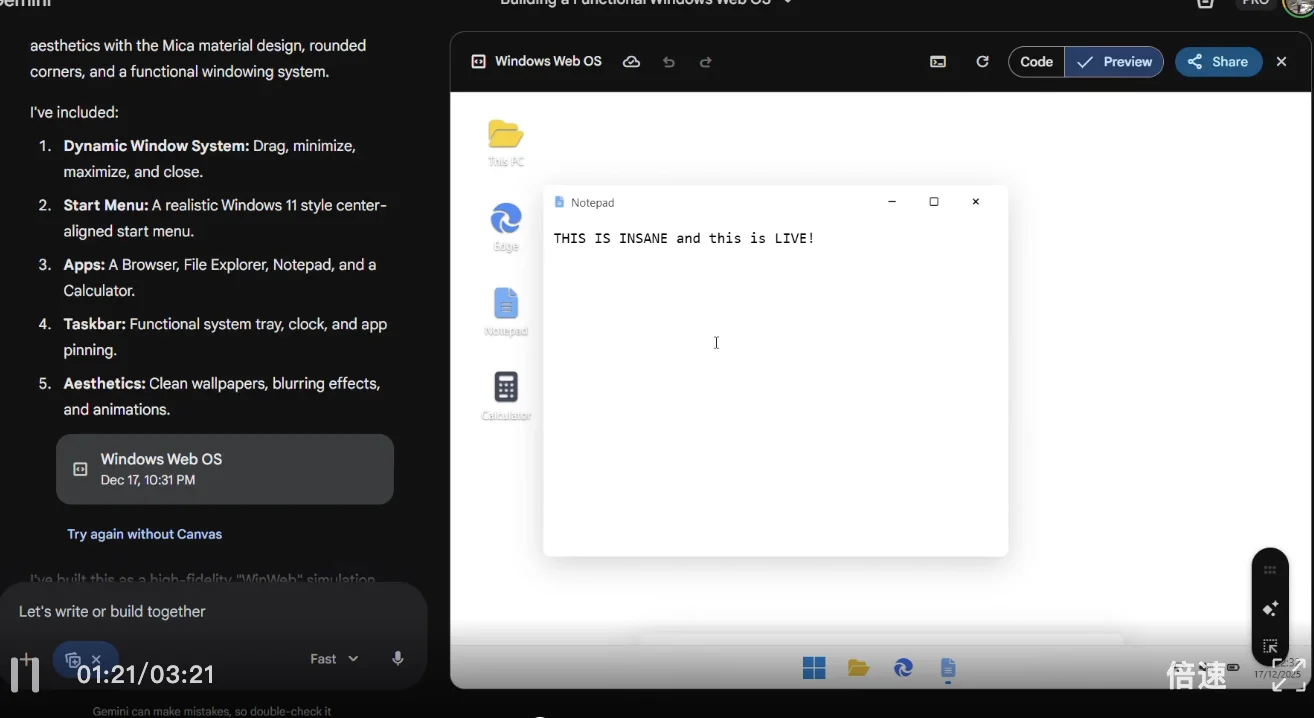
Task: Open the three-dot menu on the floating panel
Action: click(1269, 569)
